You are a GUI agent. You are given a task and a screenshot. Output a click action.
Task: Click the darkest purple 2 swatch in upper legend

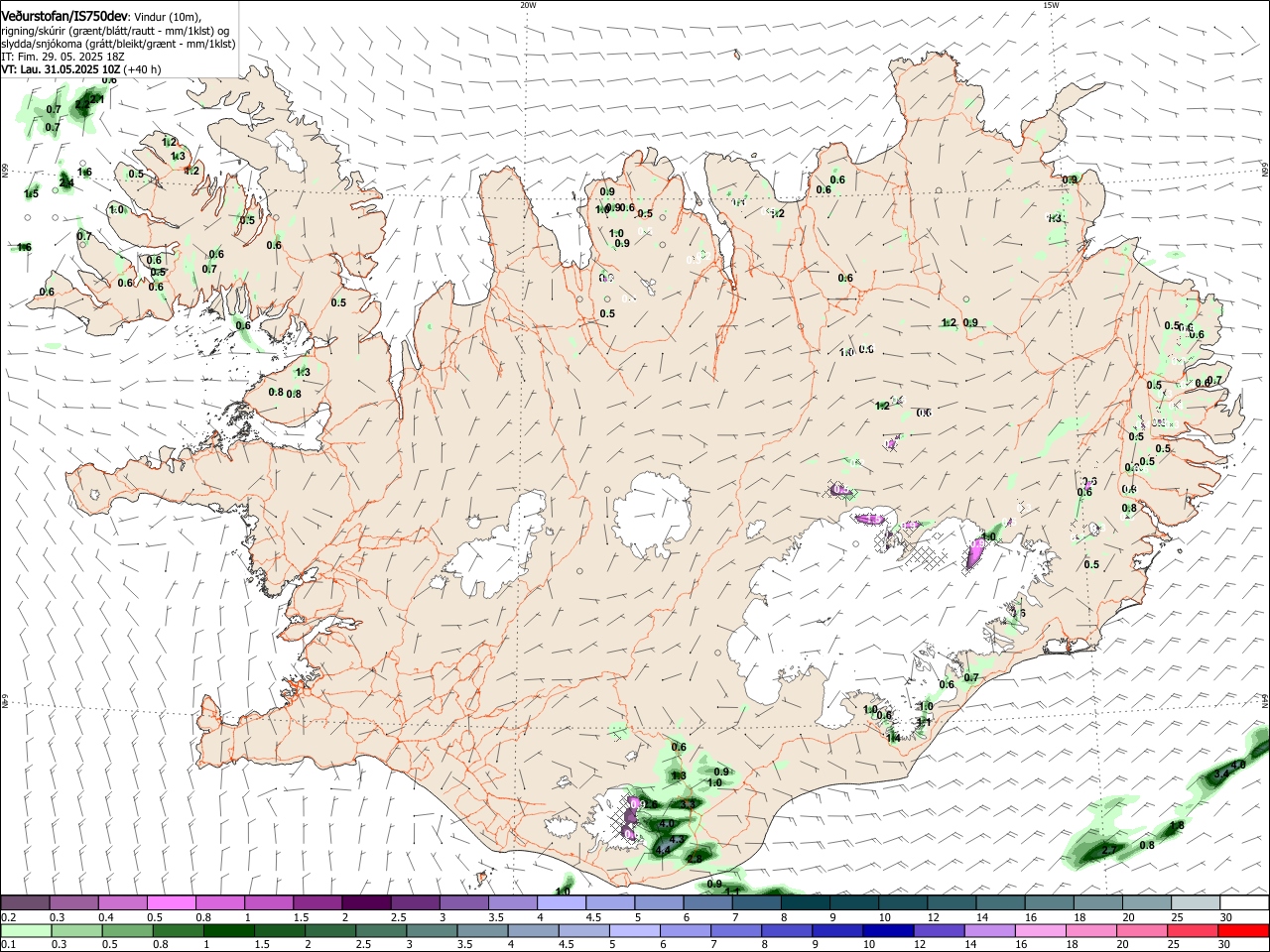(366, 902)
